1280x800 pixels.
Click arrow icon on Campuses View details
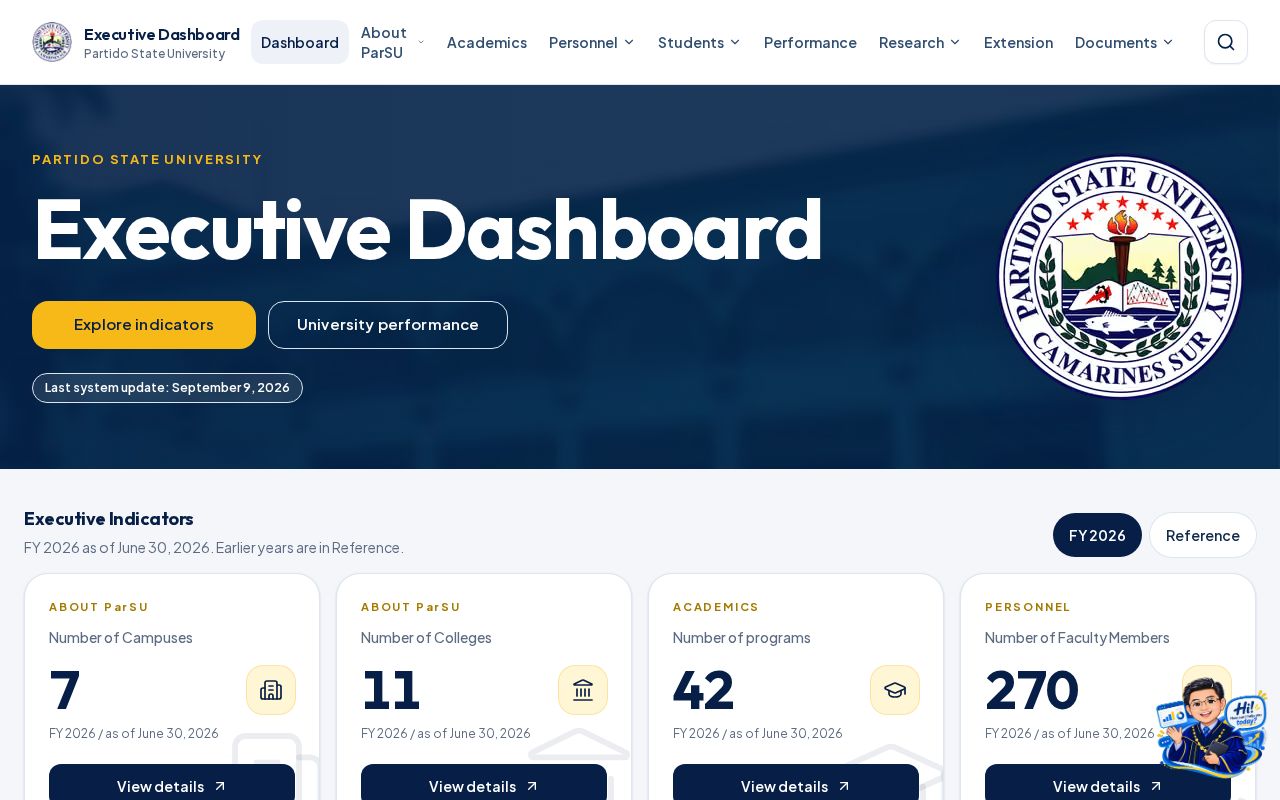(x=220, y=786)
